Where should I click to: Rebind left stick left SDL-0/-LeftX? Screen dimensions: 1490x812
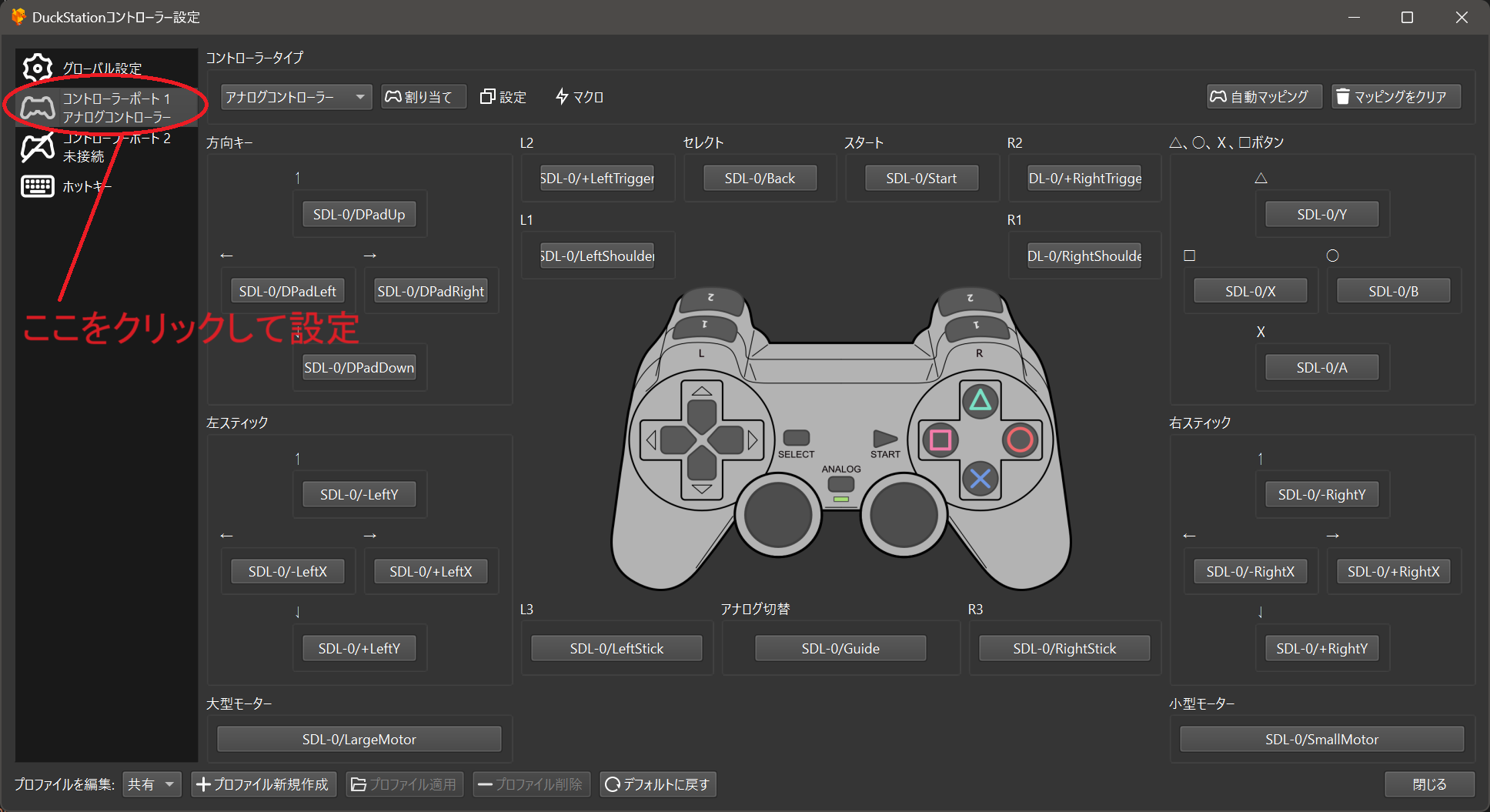[288, 571]
